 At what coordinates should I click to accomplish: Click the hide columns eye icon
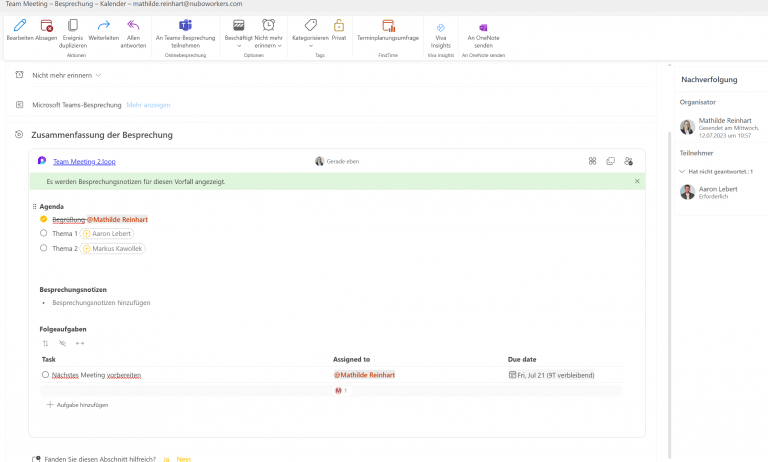tap(62, 343)
